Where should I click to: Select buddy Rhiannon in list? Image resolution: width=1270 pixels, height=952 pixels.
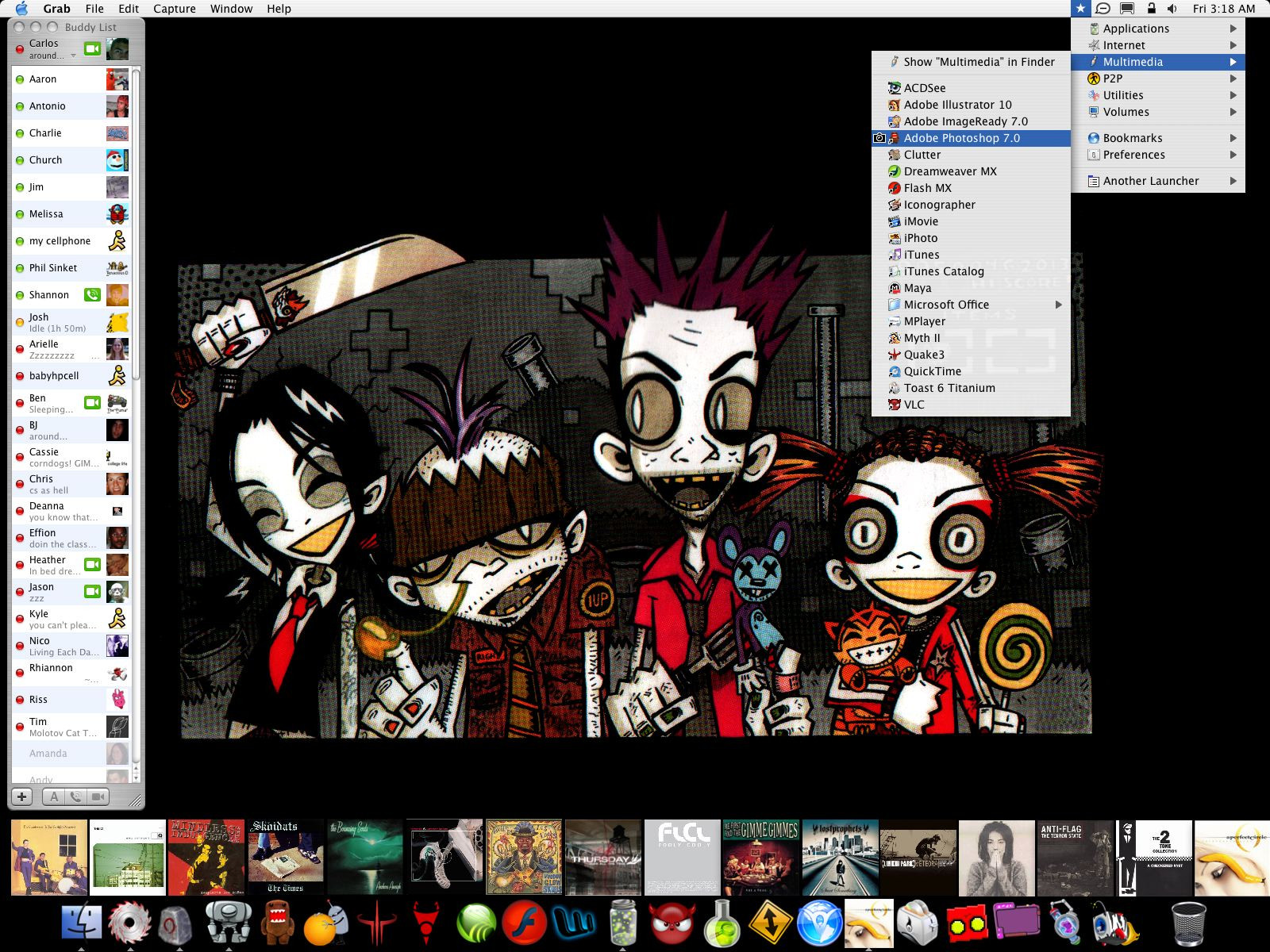click(70, 673)
